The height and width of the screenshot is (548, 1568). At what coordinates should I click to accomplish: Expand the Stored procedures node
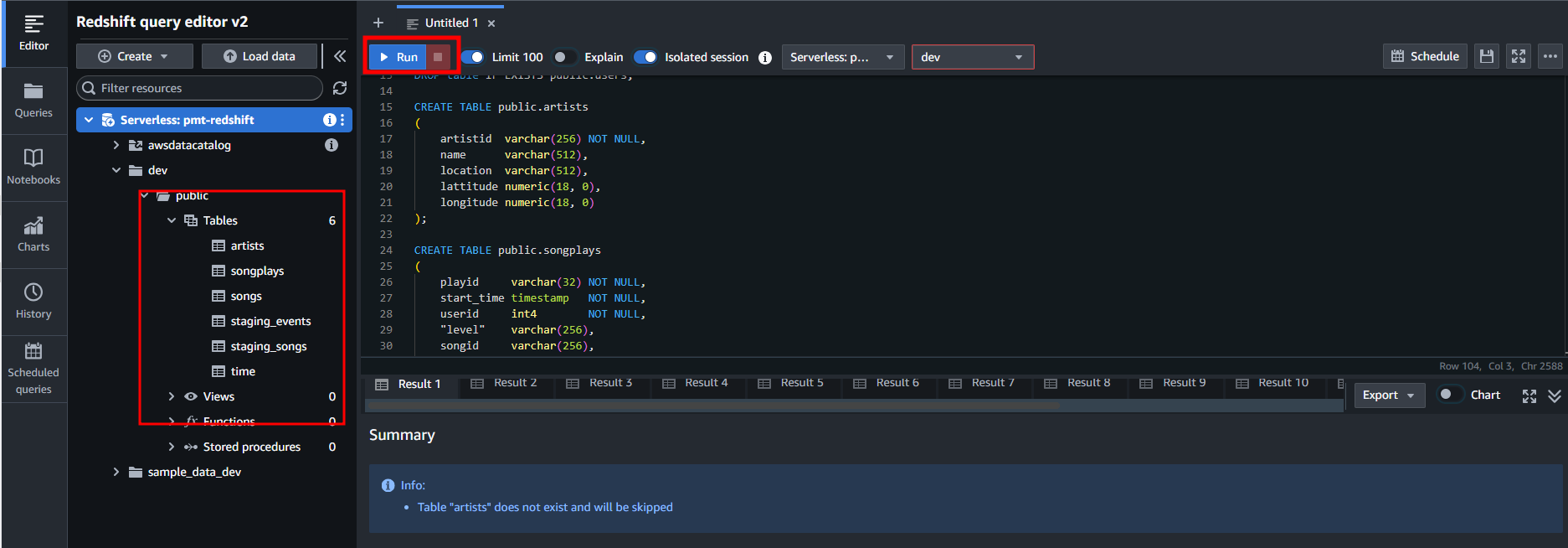172,447
